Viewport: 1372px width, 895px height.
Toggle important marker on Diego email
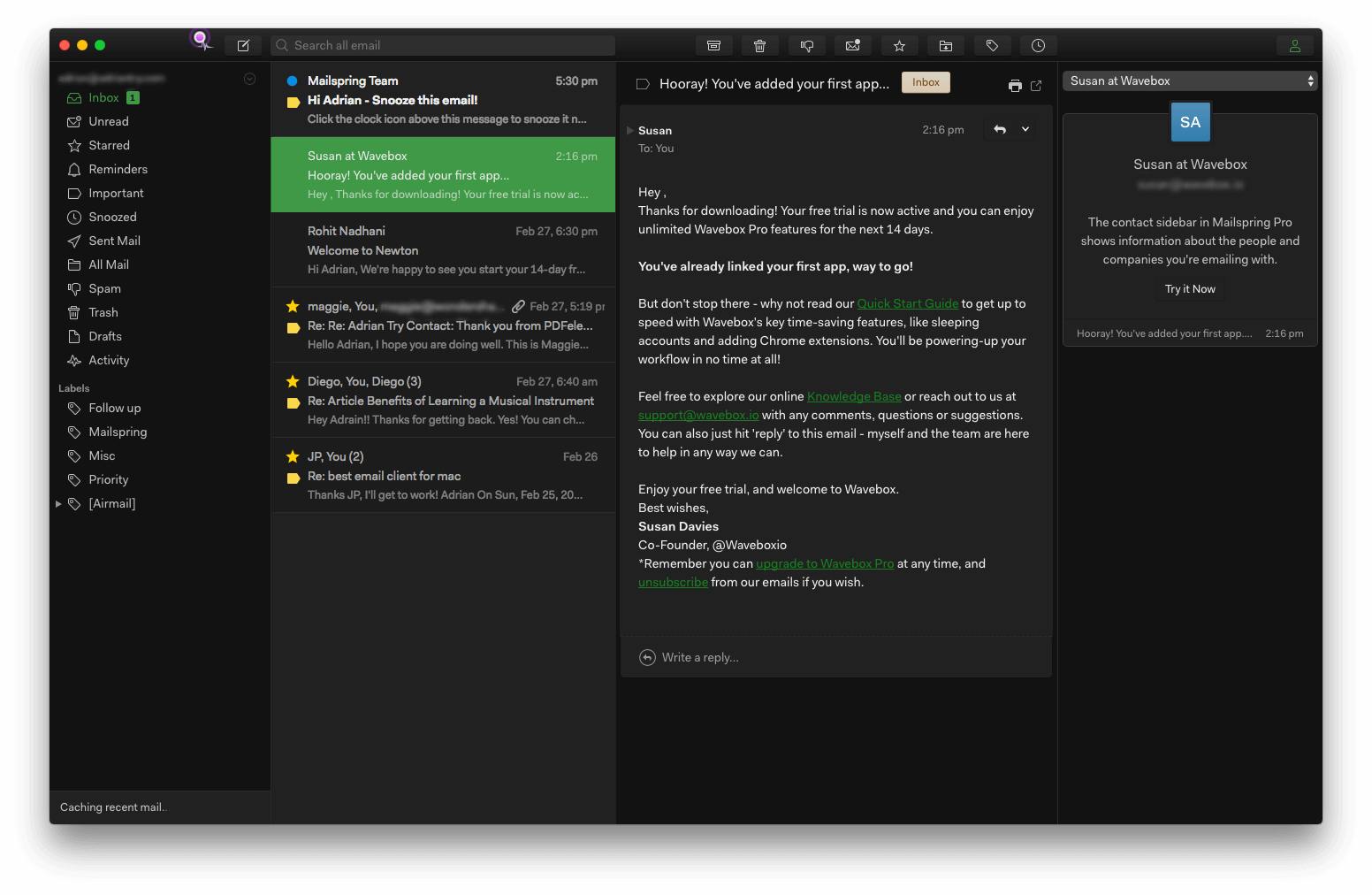(293, 402)
